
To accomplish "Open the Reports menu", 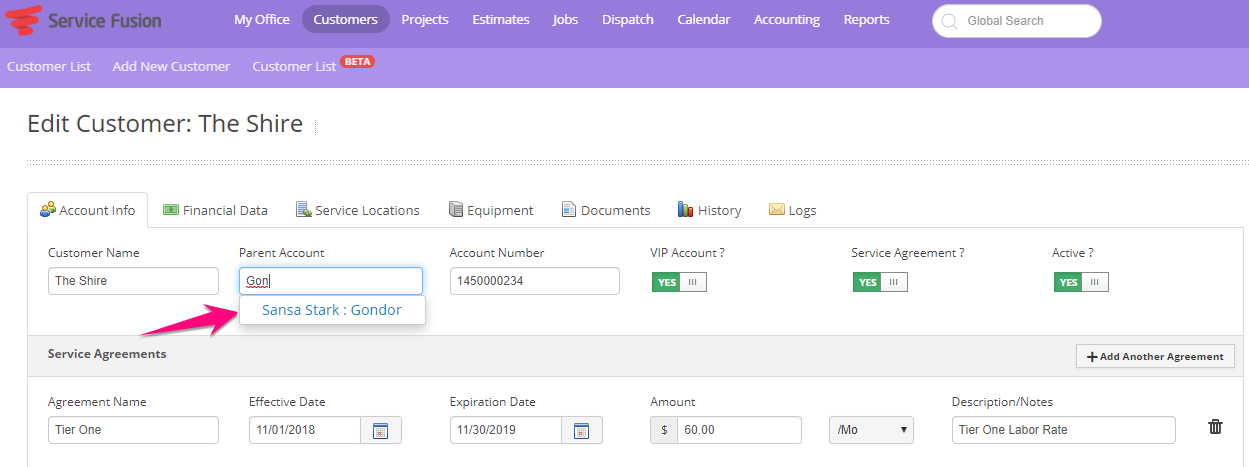I will click(866, 19).
